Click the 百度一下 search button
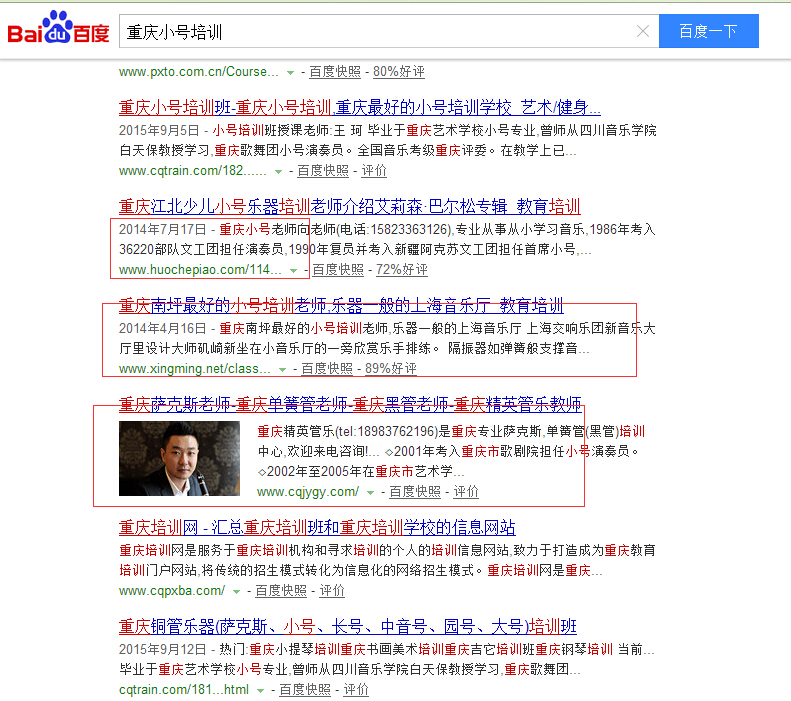This screenshot has height=701, width=791. [708, 31]
